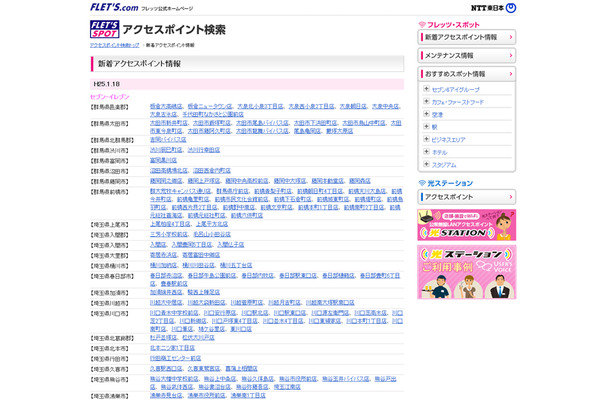Expand the カフェ・ファーストフード plus icon
The image size is (610, 400).
[426, 102]
